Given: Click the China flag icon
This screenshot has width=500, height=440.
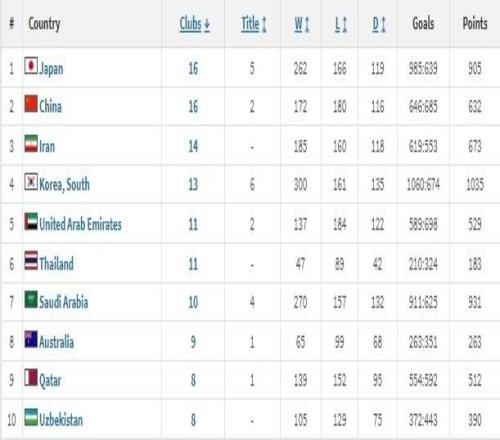Looking at the screenshot, I should 31,104.
